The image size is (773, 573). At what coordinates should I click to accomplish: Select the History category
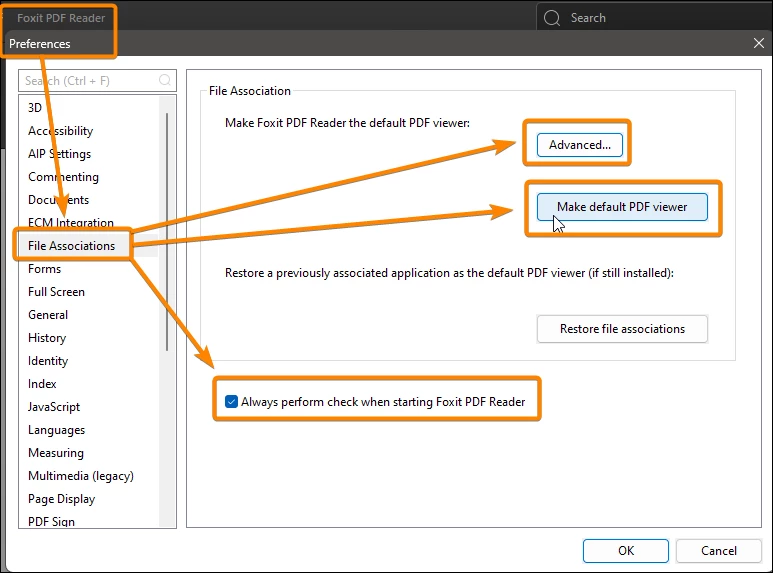point(47,338)
